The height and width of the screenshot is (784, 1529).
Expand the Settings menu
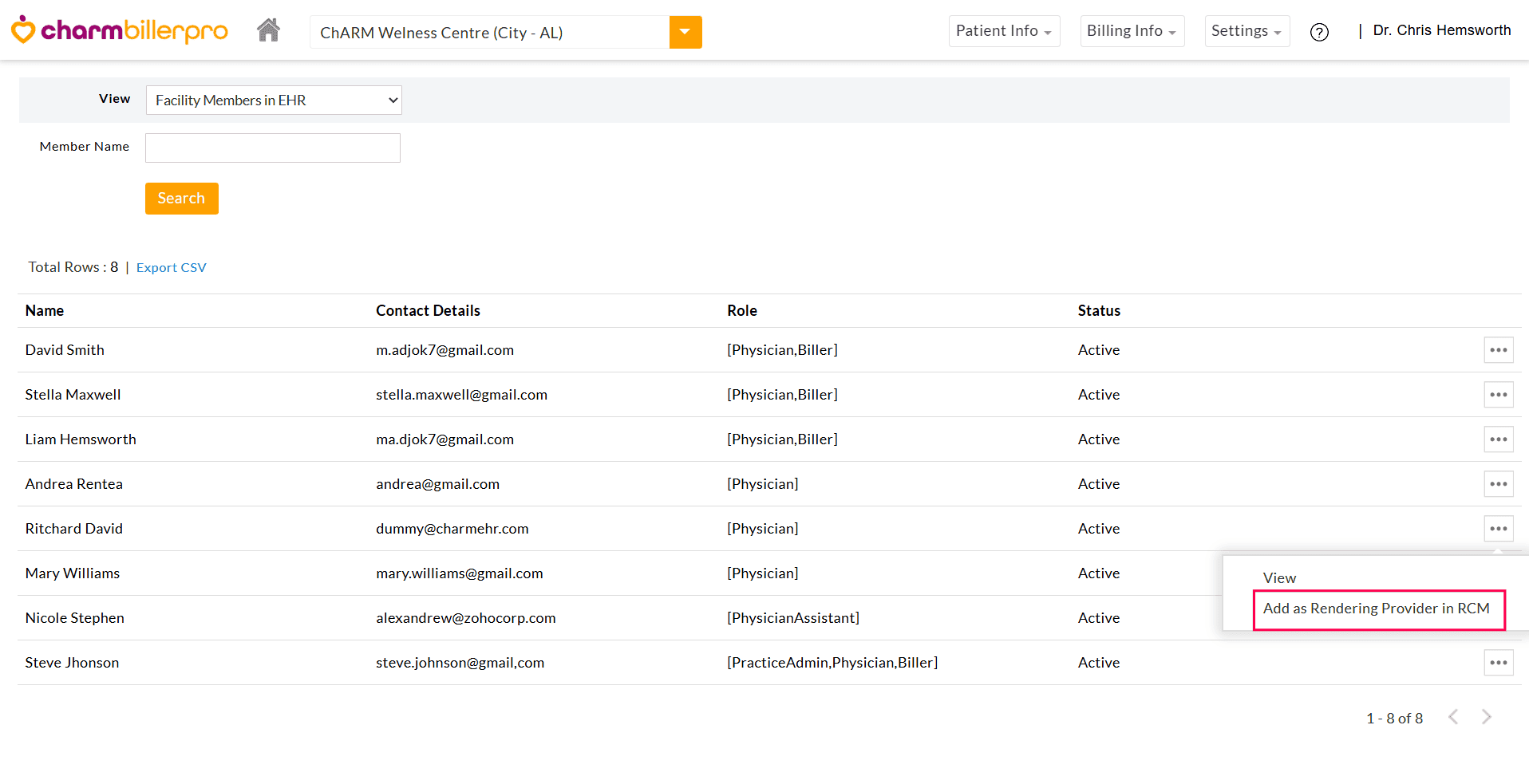pos(1247,31)
